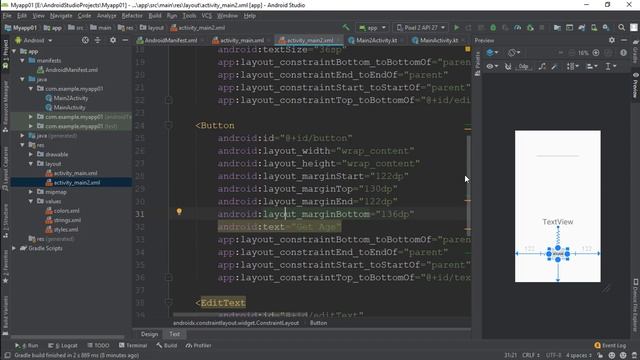The height and width of the screenshot is (360, 640).
Task: Zoom in the preview with the plus icon
Action: tap(596, 53)
